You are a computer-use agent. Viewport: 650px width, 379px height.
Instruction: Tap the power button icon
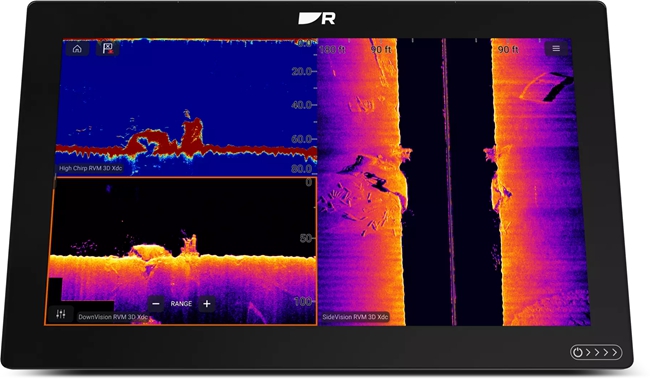point(577,352)
